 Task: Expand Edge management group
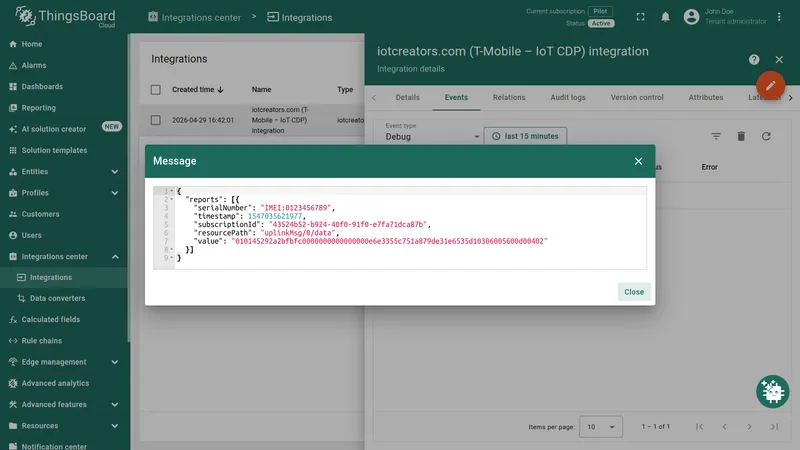tap(115, 362)
